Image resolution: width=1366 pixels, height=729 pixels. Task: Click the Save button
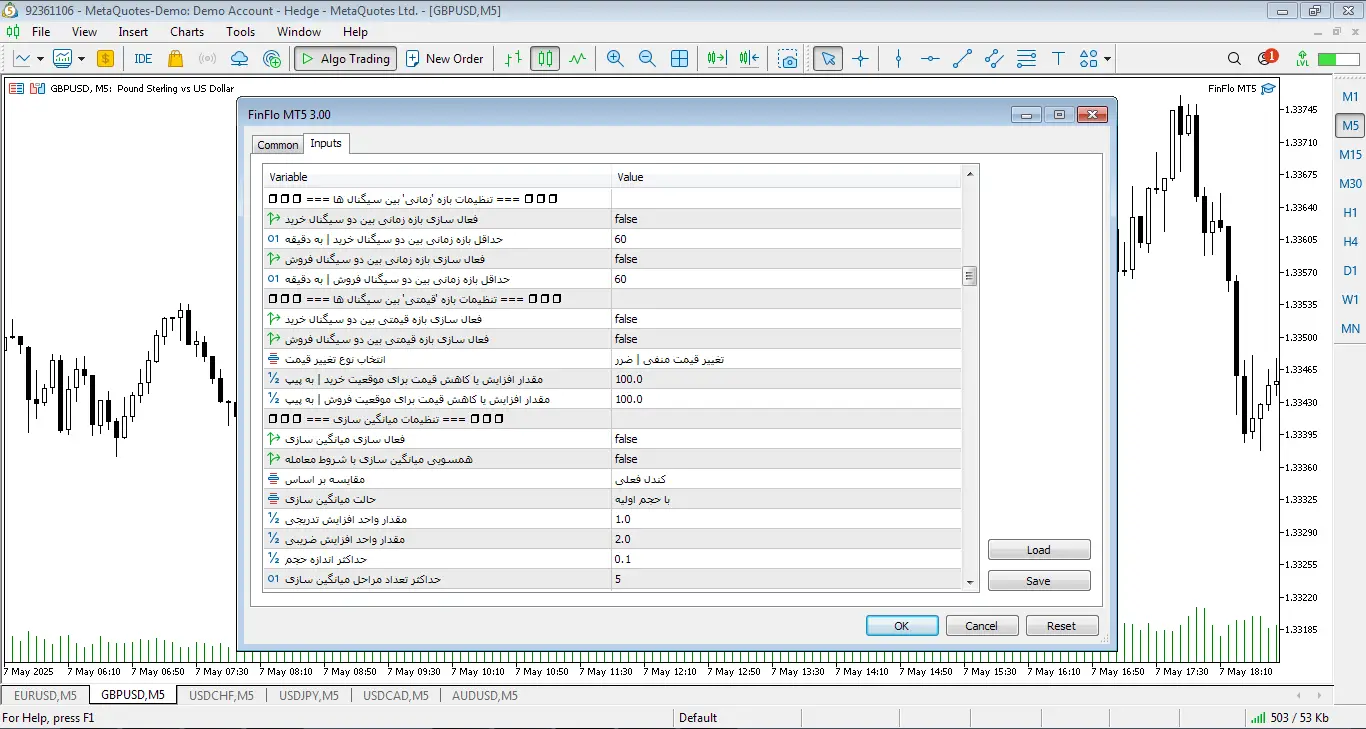[x=1039, y=581]
